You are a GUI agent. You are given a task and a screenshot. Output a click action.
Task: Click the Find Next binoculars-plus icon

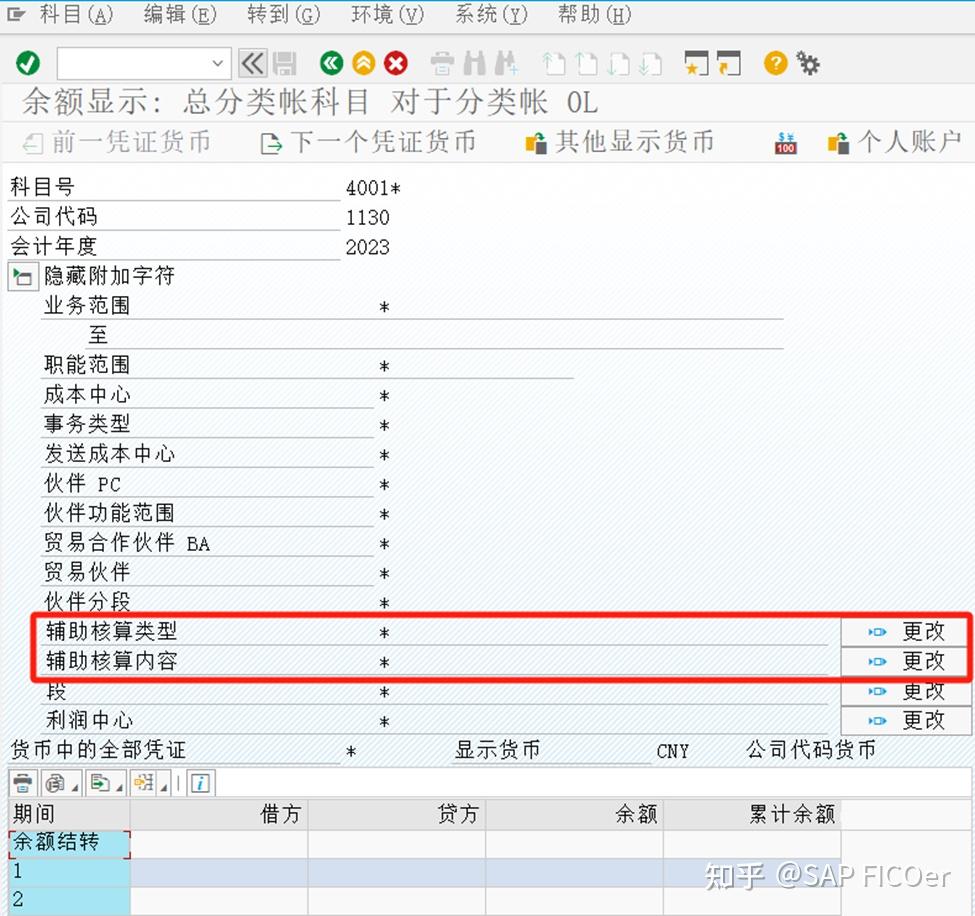coord(506,63)
